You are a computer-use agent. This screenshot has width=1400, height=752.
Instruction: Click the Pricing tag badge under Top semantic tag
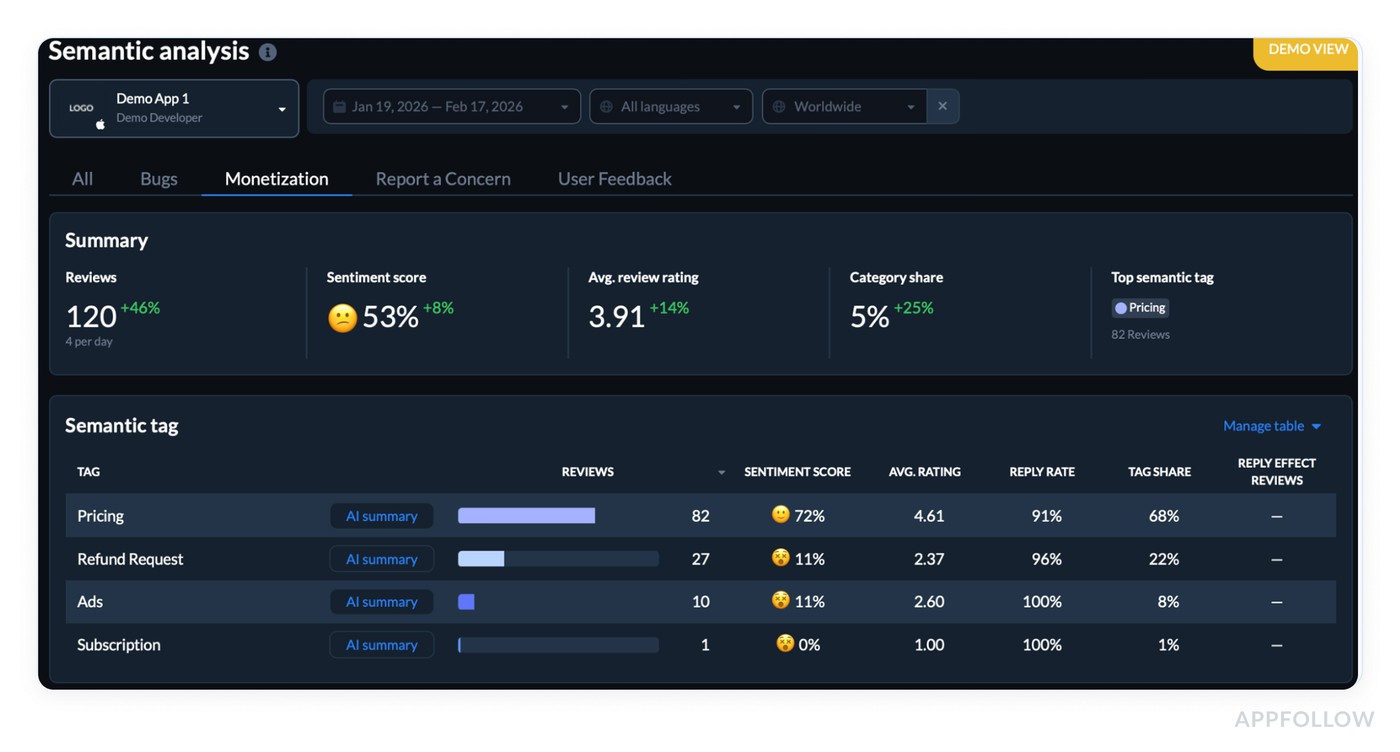point(1139,308)
